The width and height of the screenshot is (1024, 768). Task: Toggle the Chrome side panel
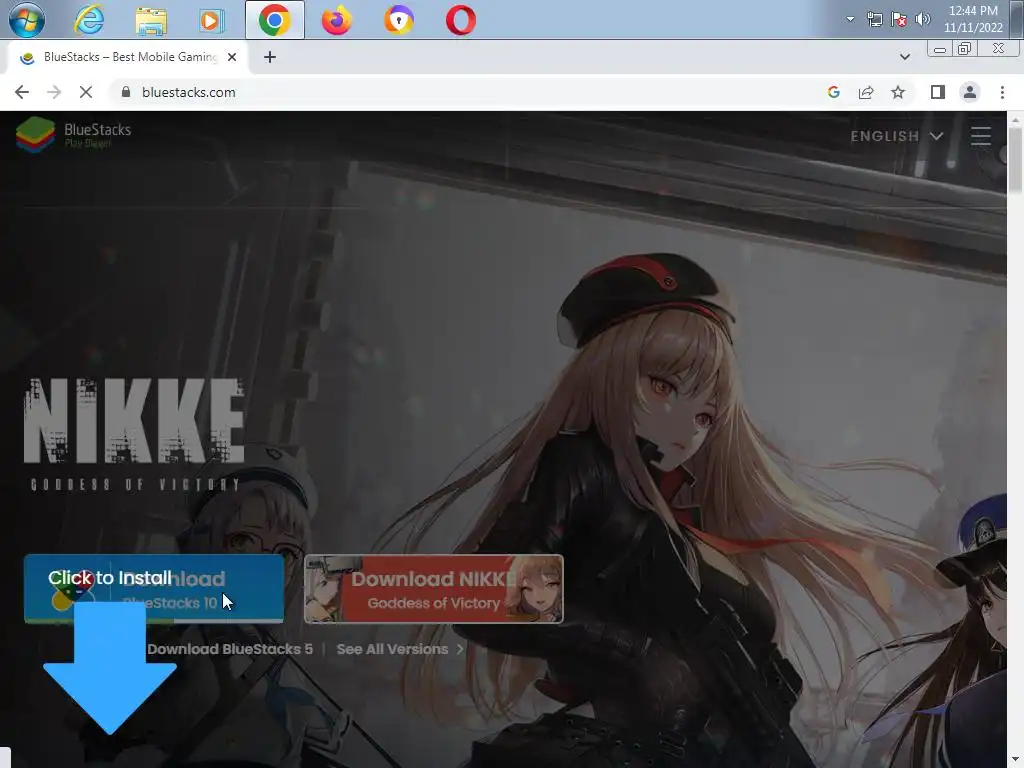938,92
